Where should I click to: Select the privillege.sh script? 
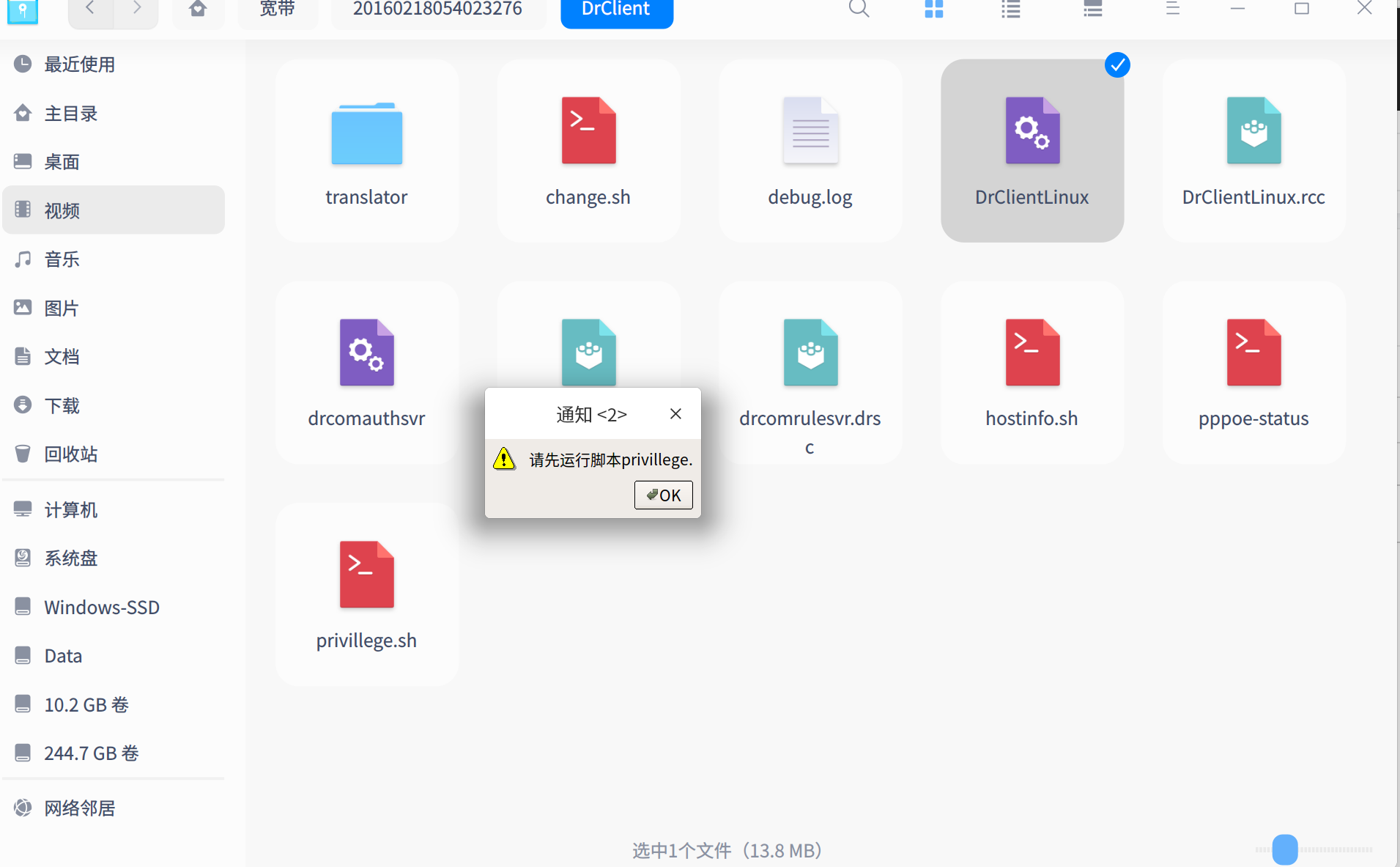pyautogui.click(x=367, y=594)
